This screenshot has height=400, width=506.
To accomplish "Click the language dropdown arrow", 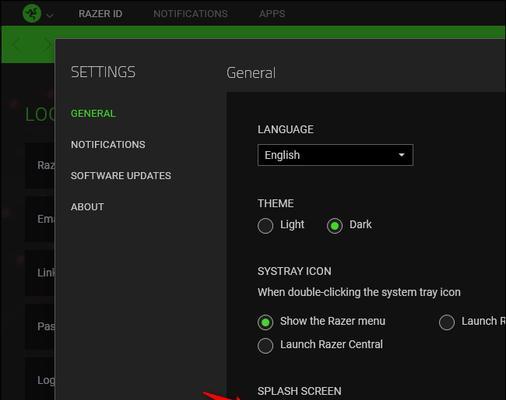I will coord(401,155).
